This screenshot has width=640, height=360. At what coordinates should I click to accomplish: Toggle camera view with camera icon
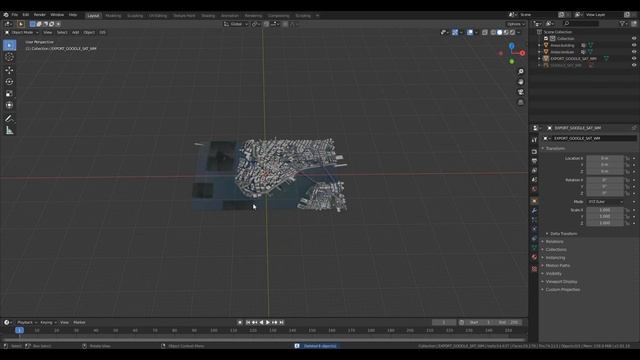click(521, 92)
